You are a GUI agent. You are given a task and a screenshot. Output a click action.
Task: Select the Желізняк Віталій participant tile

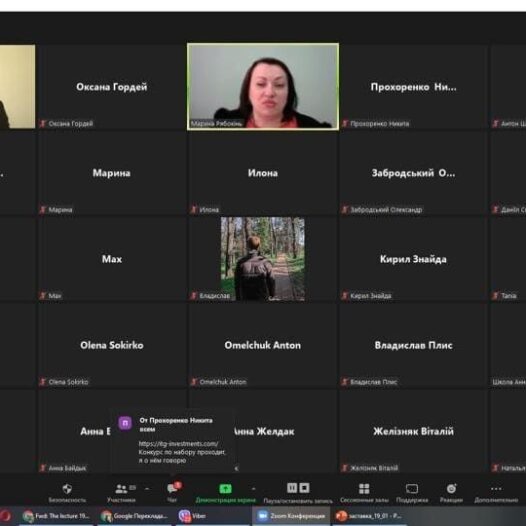413,431
